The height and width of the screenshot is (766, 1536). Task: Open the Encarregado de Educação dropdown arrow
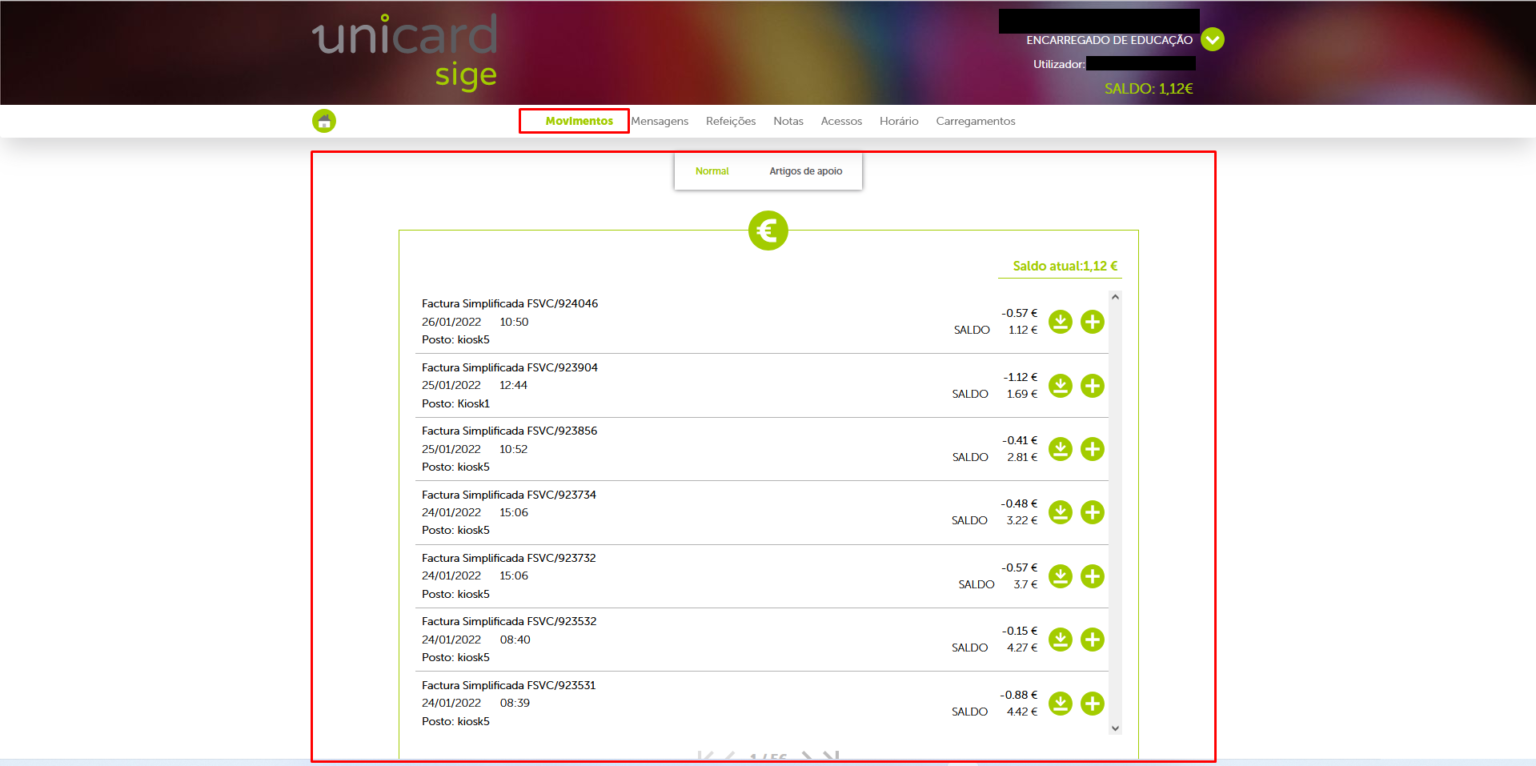click(1212, 40)
